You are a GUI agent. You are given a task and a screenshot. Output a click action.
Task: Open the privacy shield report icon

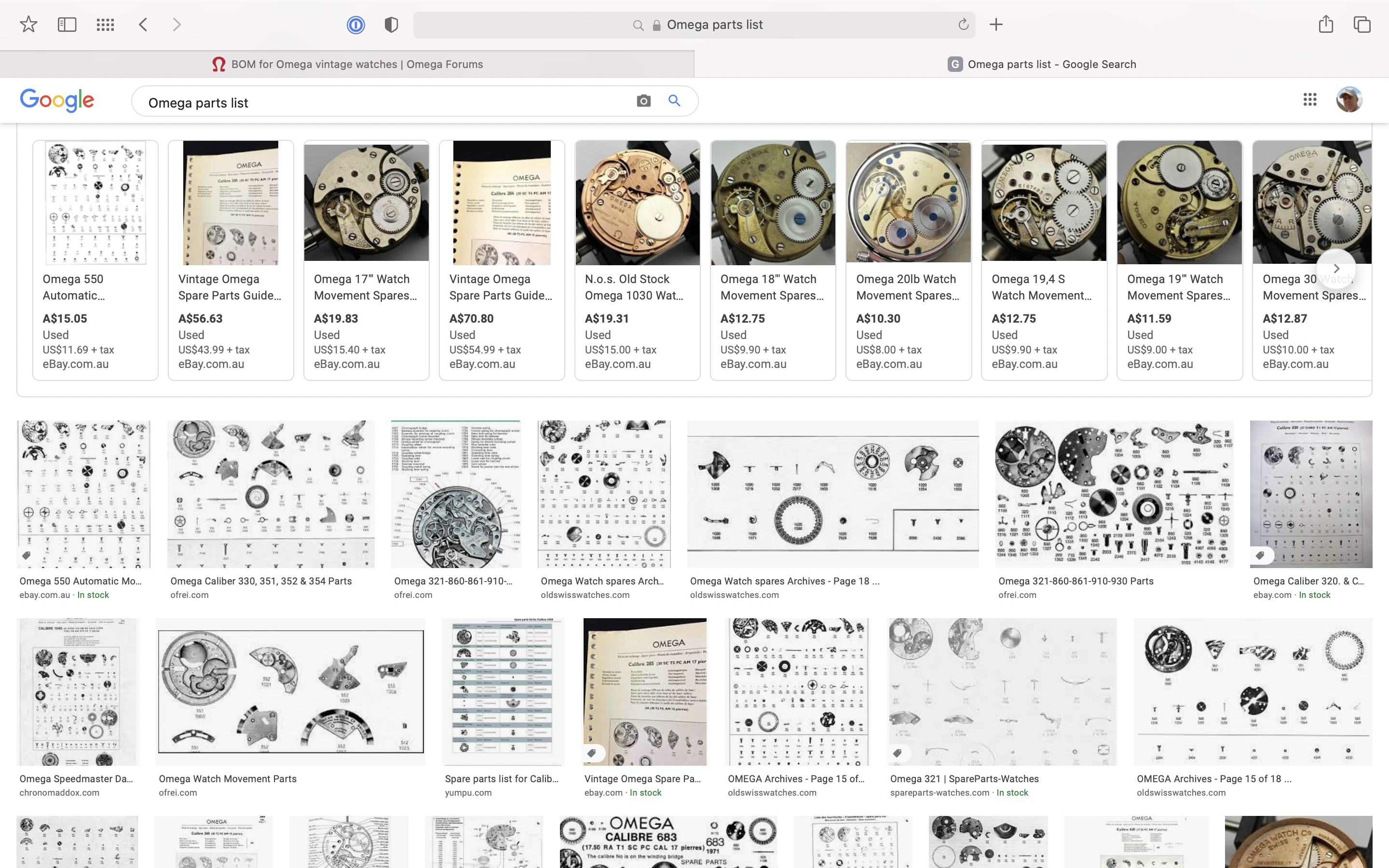tap(391, 25)
